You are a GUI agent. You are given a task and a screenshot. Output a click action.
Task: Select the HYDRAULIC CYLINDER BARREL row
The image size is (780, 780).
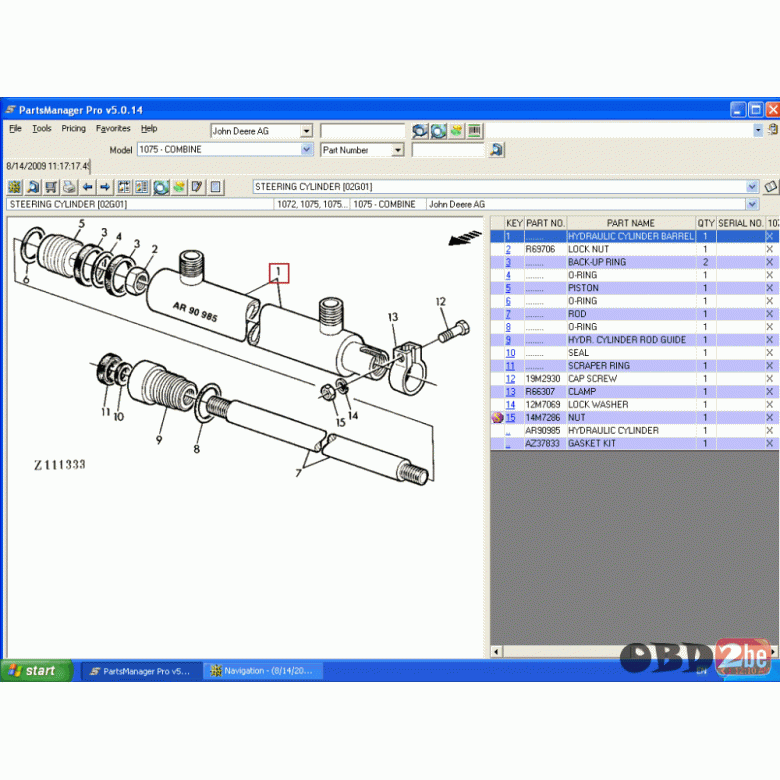634,236
